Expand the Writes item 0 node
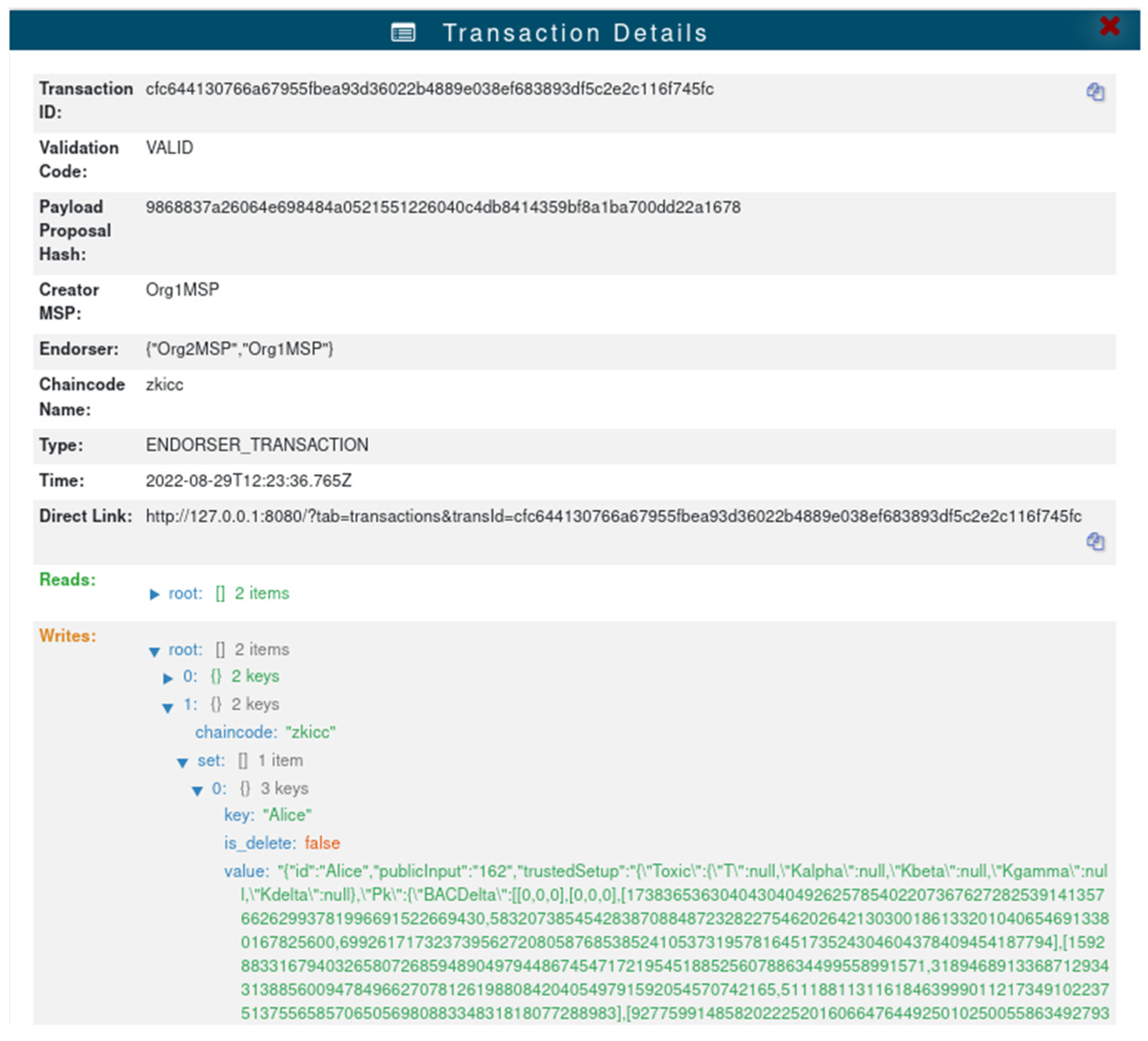Image resolution: width=1148 pixels, height=1041 pixels. [x=167, y=678]
